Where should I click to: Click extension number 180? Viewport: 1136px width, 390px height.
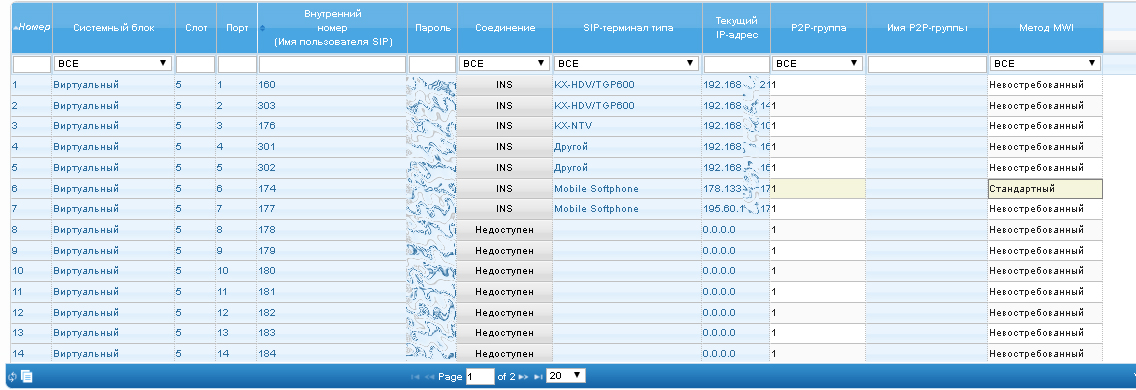pyautogui.click(x=267, y=271)
